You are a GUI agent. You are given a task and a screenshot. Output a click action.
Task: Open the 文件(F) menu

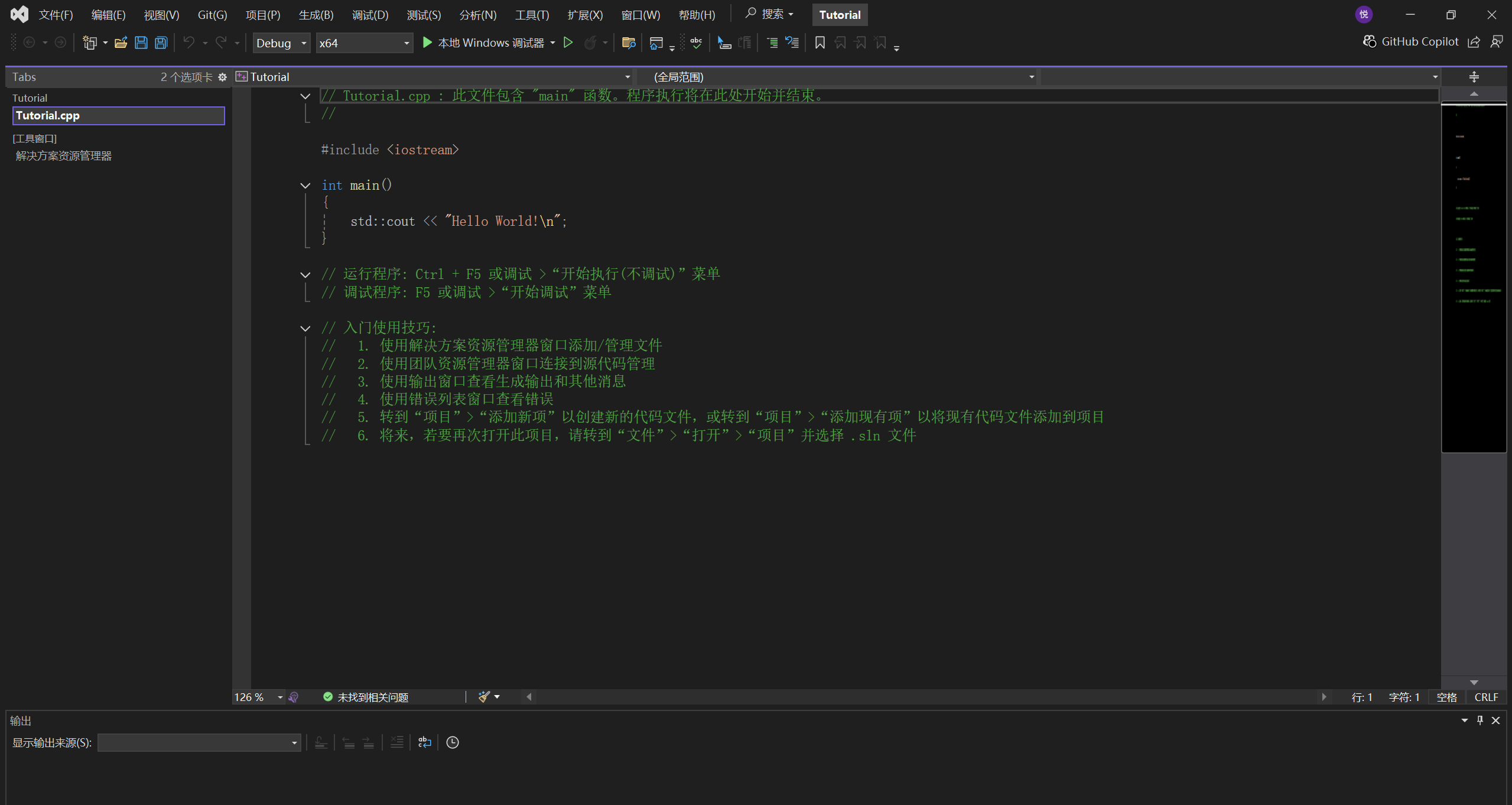click(56, 15)
